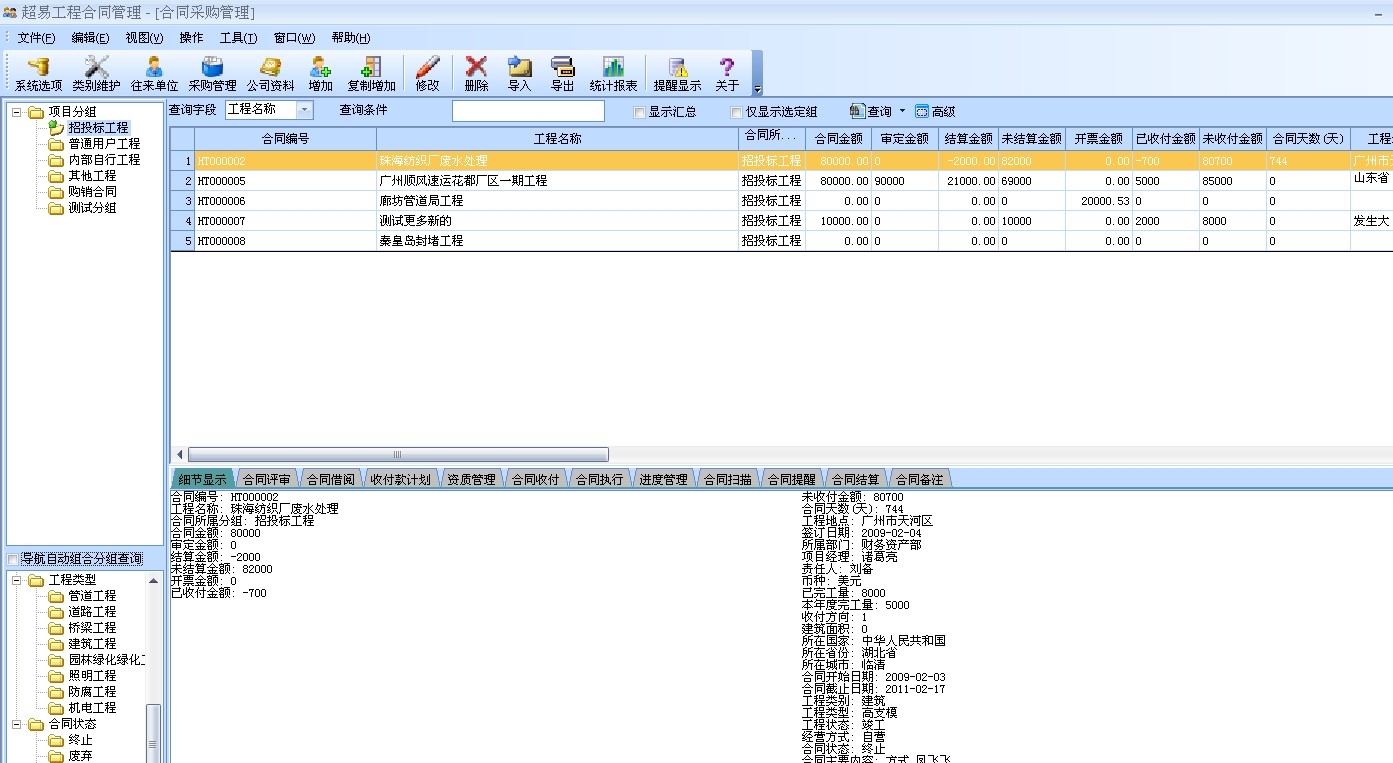The width and height of the screenshot is (1393, 763).
Task: Click the 修改 pencil icon
Action: (x=427, y=73)
